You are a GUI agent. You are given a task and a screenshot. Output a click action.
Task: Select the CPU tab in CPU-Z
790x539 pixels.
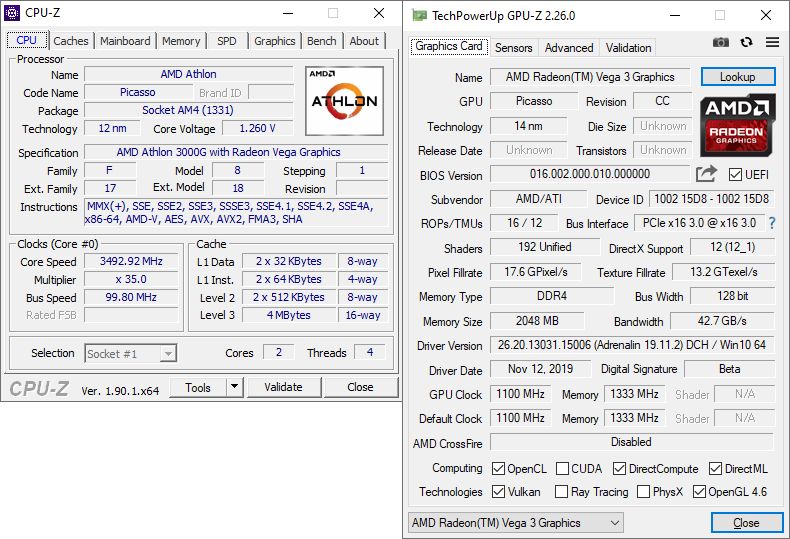pyautogui.click(x=27, y=40)
